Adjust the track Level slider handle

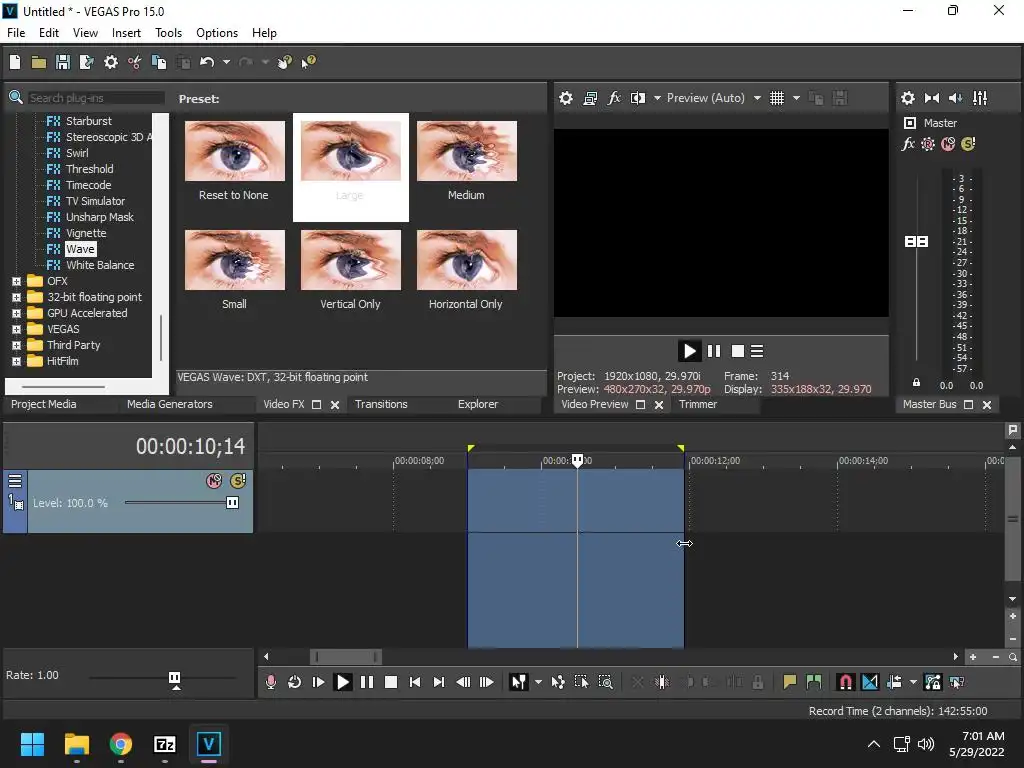[232, 503]
